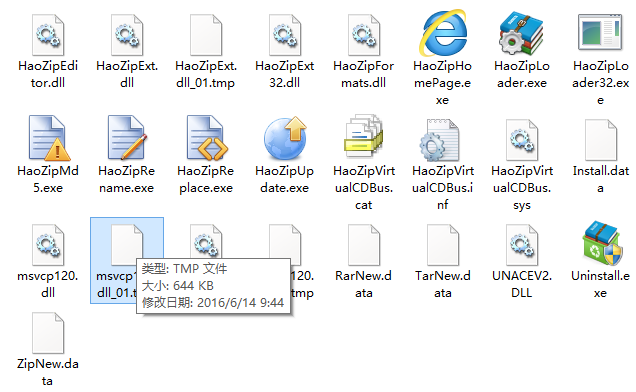Click the ZipNew.data blank file icon
This screenshot has width=636, height=392.
pyautogui.click(x=48, y=333)
